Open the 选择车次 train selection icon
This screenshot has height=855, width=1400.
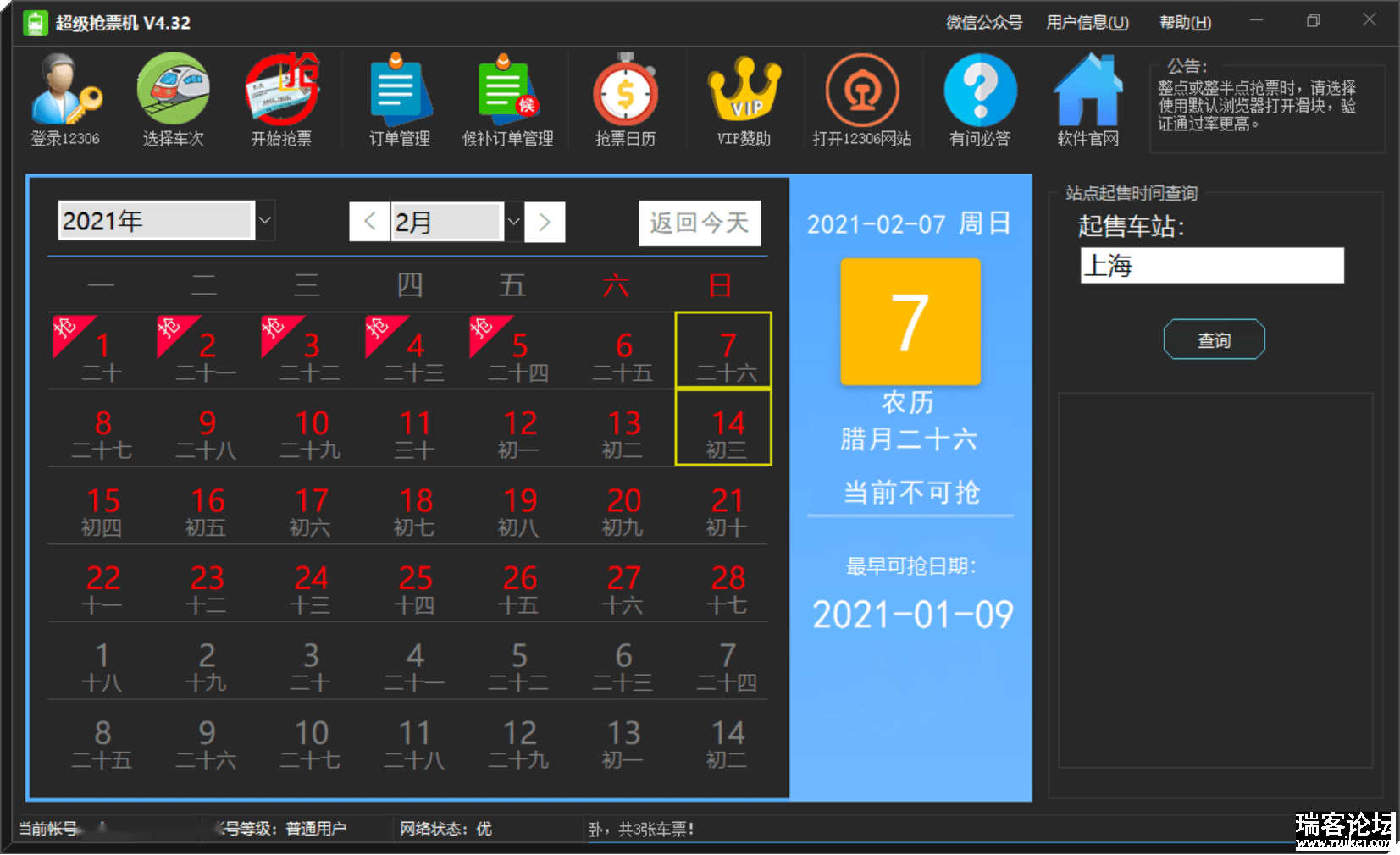174,100
